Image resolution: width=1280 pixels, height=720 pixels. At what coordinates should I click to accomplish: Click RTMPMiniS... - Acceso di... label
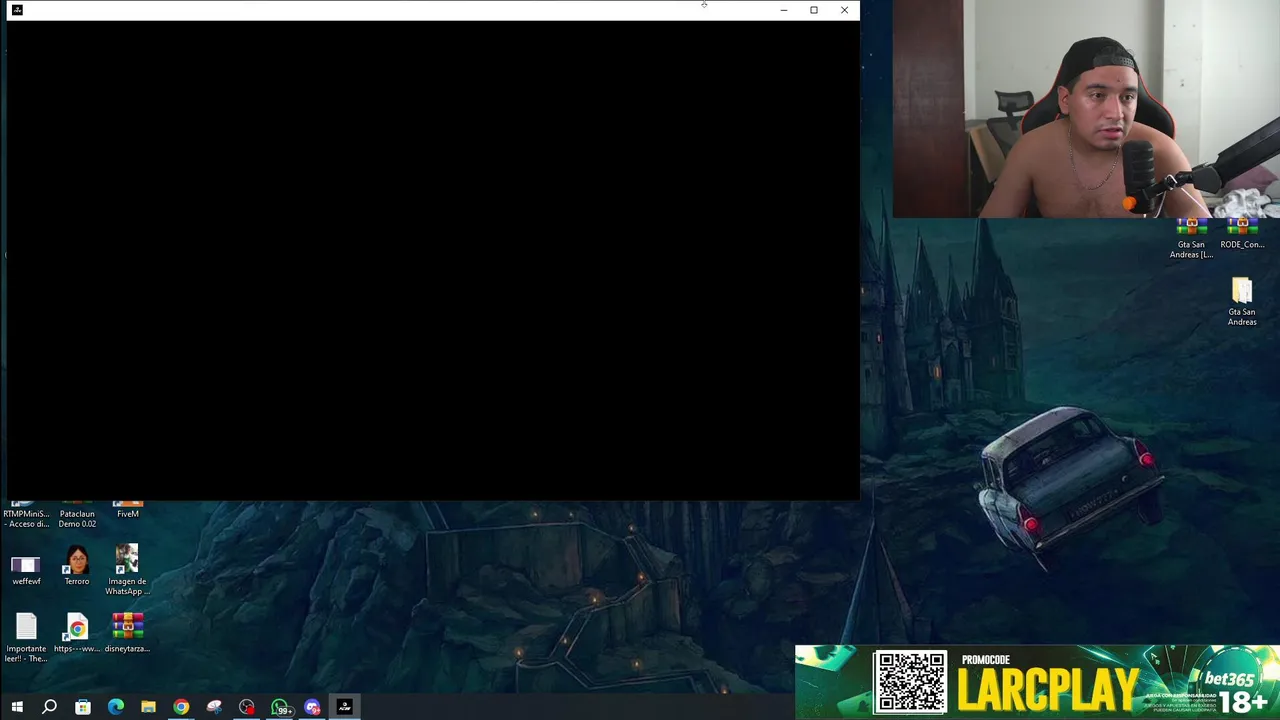click(26, 519)
